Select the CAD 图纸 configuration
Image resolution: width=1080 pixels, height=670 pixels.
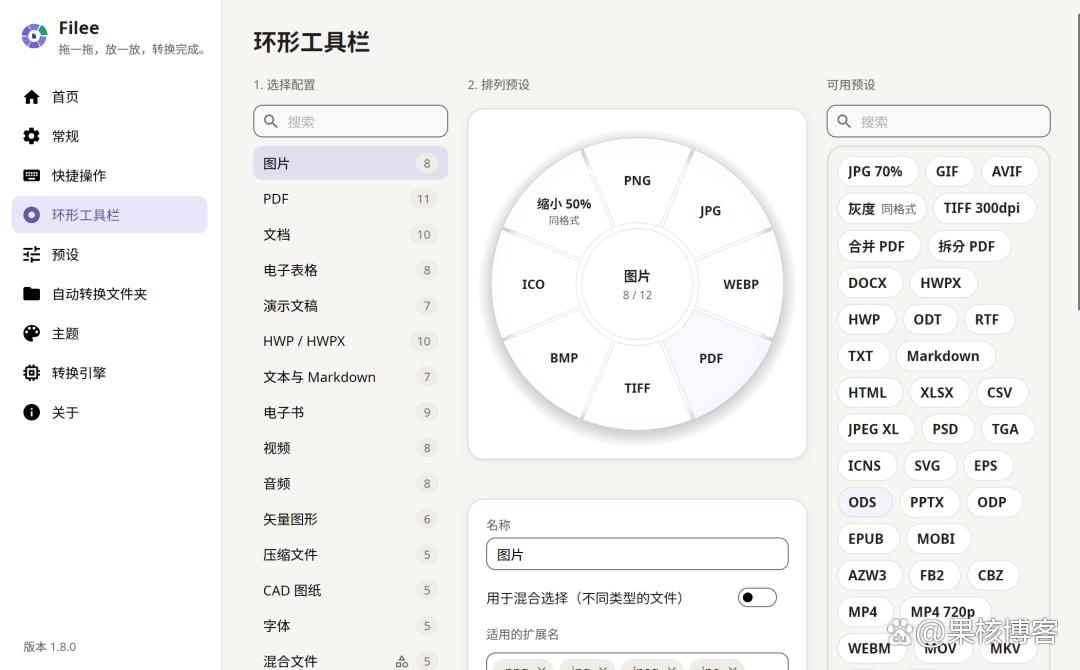coord(351,590)
